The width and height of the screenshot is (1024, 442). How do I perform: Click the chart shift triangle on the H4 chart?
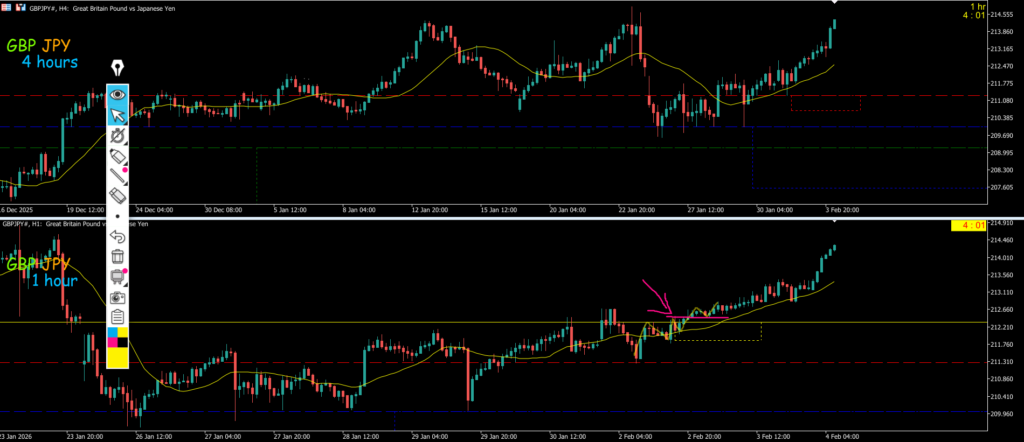(x=833, y=3)
